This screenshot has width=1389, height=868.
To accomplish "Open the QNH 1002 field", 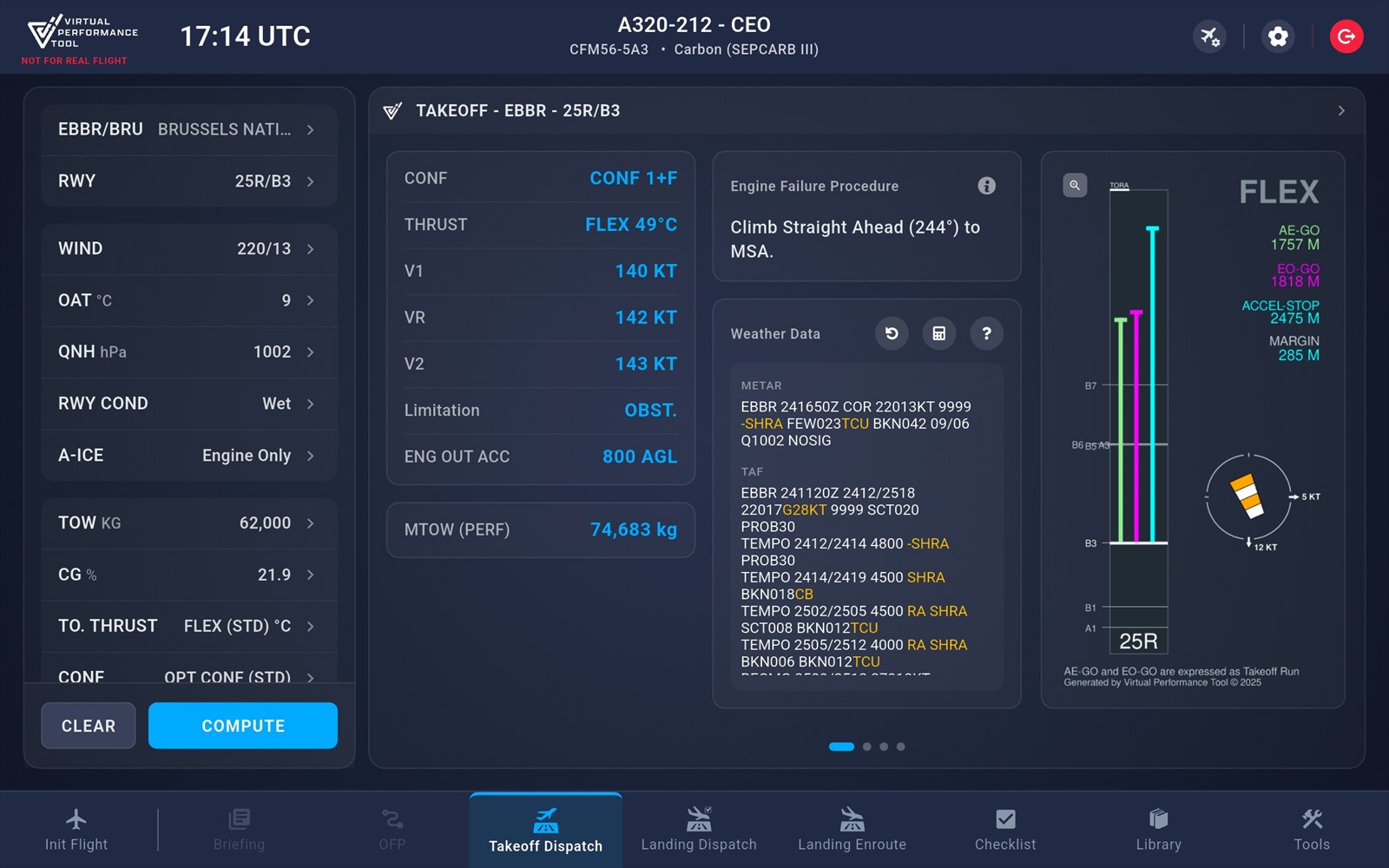I will (189, 352).
